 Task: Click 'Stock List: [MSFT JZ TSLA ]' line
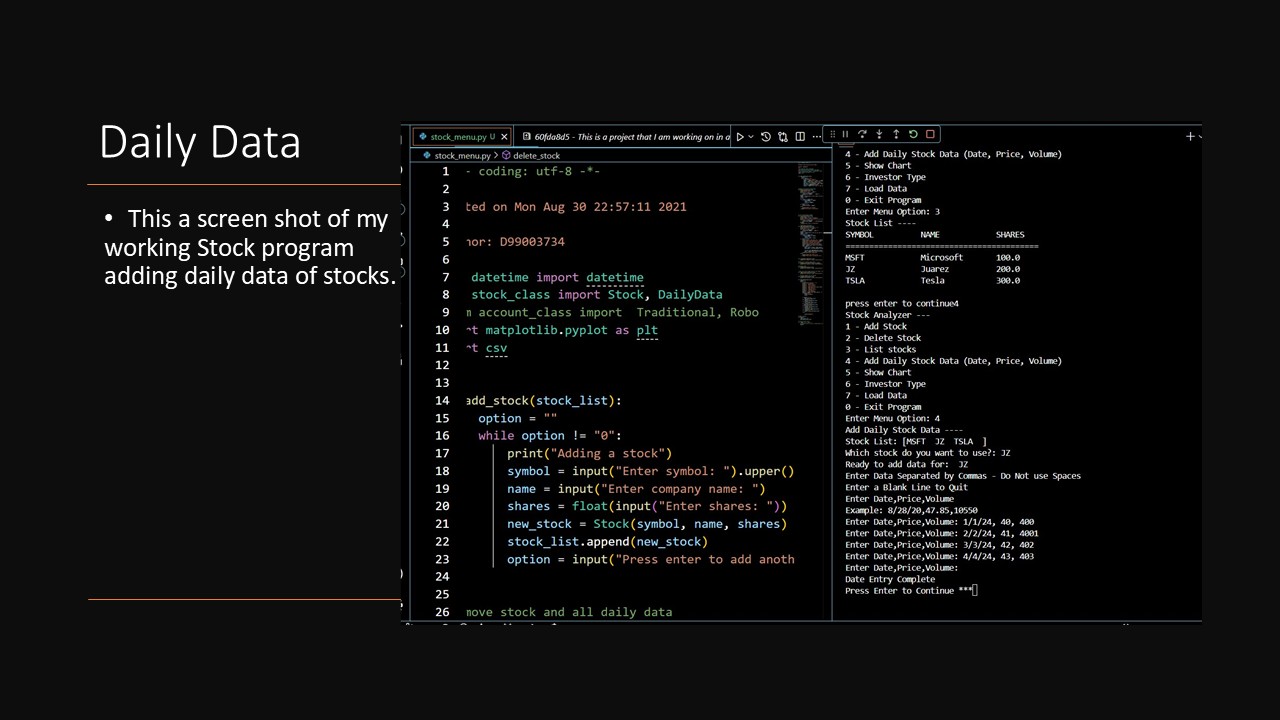click(x=916, y=442)
